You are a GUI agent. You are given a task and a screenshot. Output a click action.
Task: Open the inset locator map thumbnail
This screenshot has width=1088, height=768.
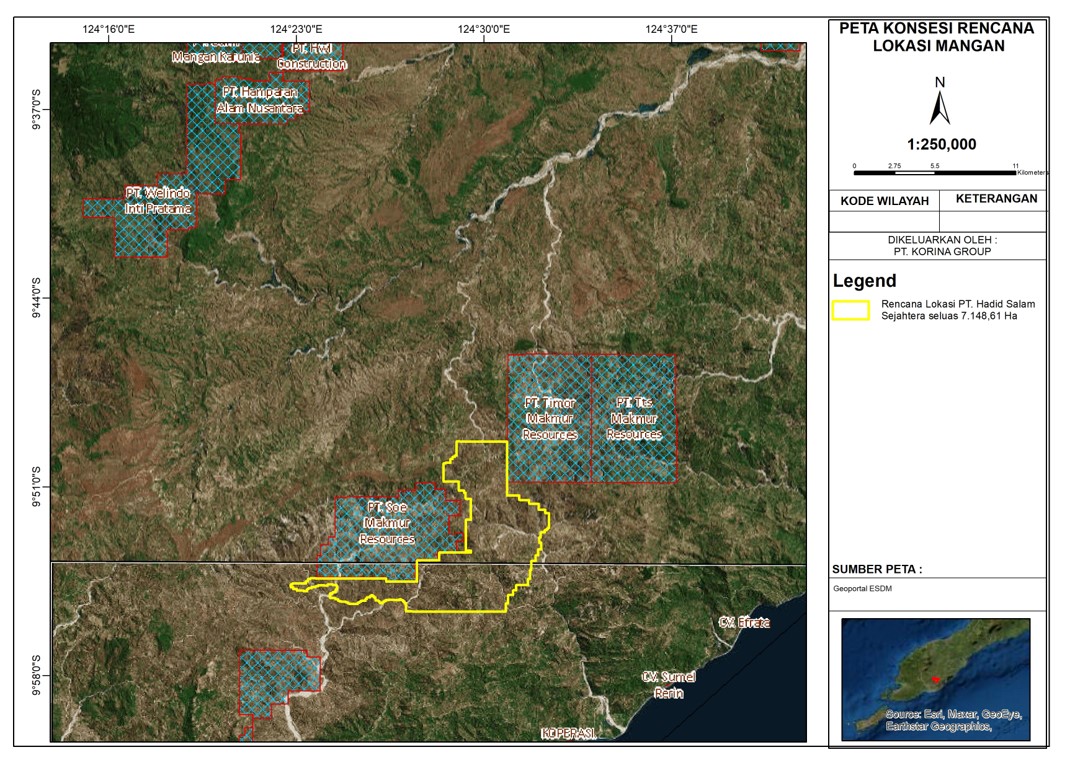[x=936, y=679]
